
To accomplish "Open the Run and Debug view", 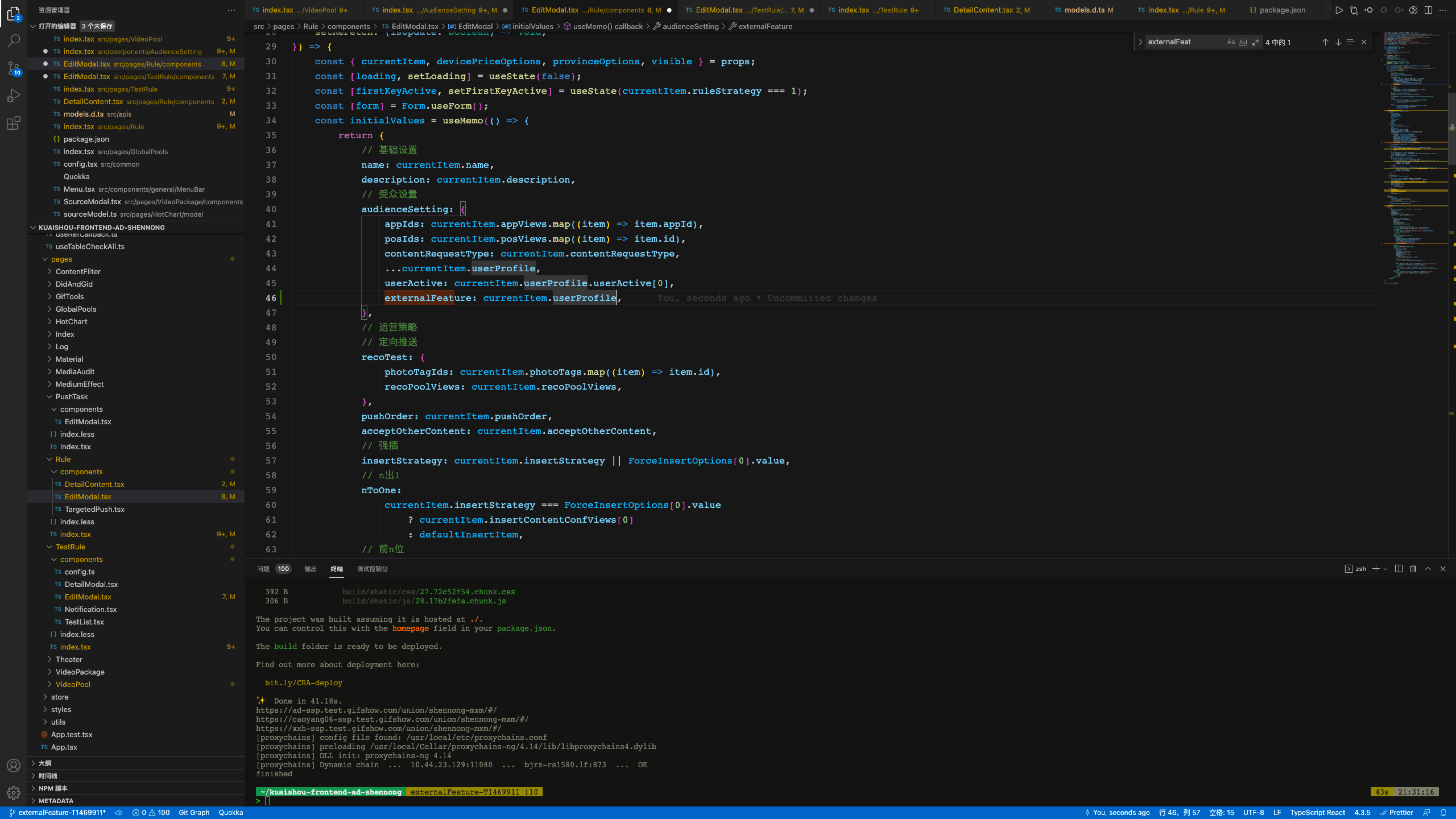I will (14, 96).
